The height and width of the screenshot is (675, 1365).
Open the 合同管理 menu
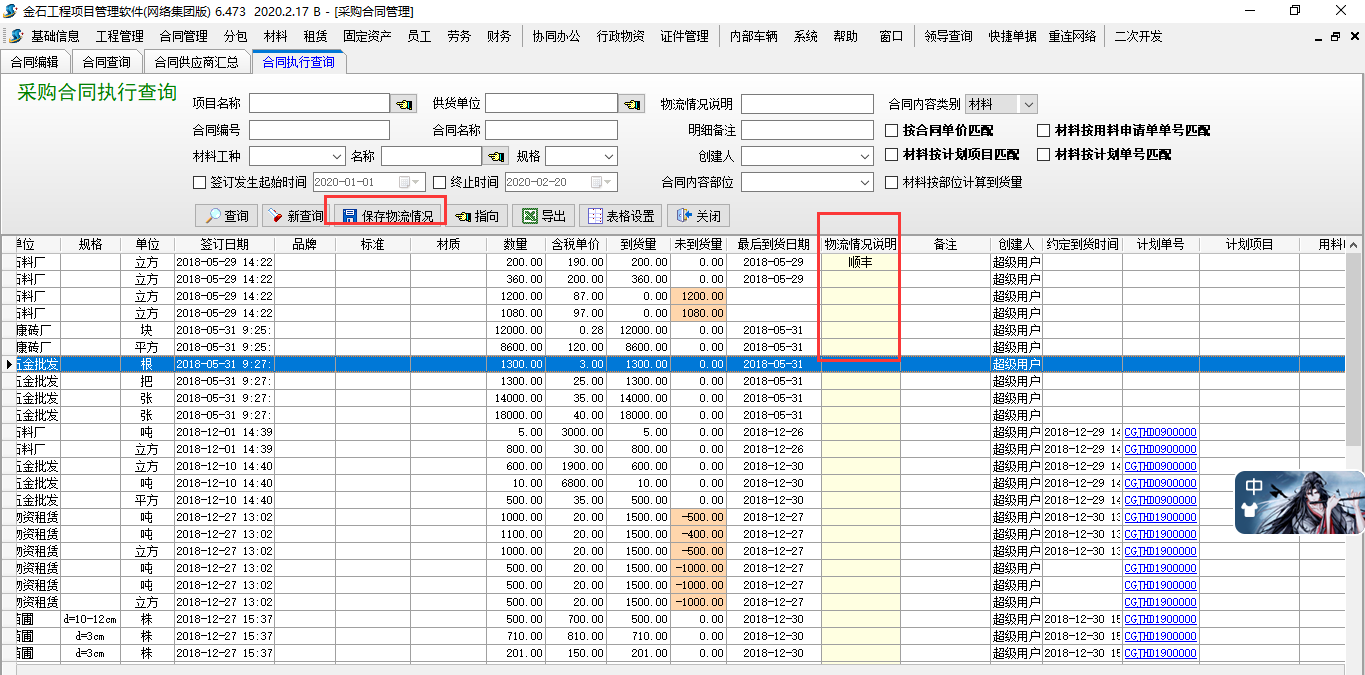click(183, 36)
